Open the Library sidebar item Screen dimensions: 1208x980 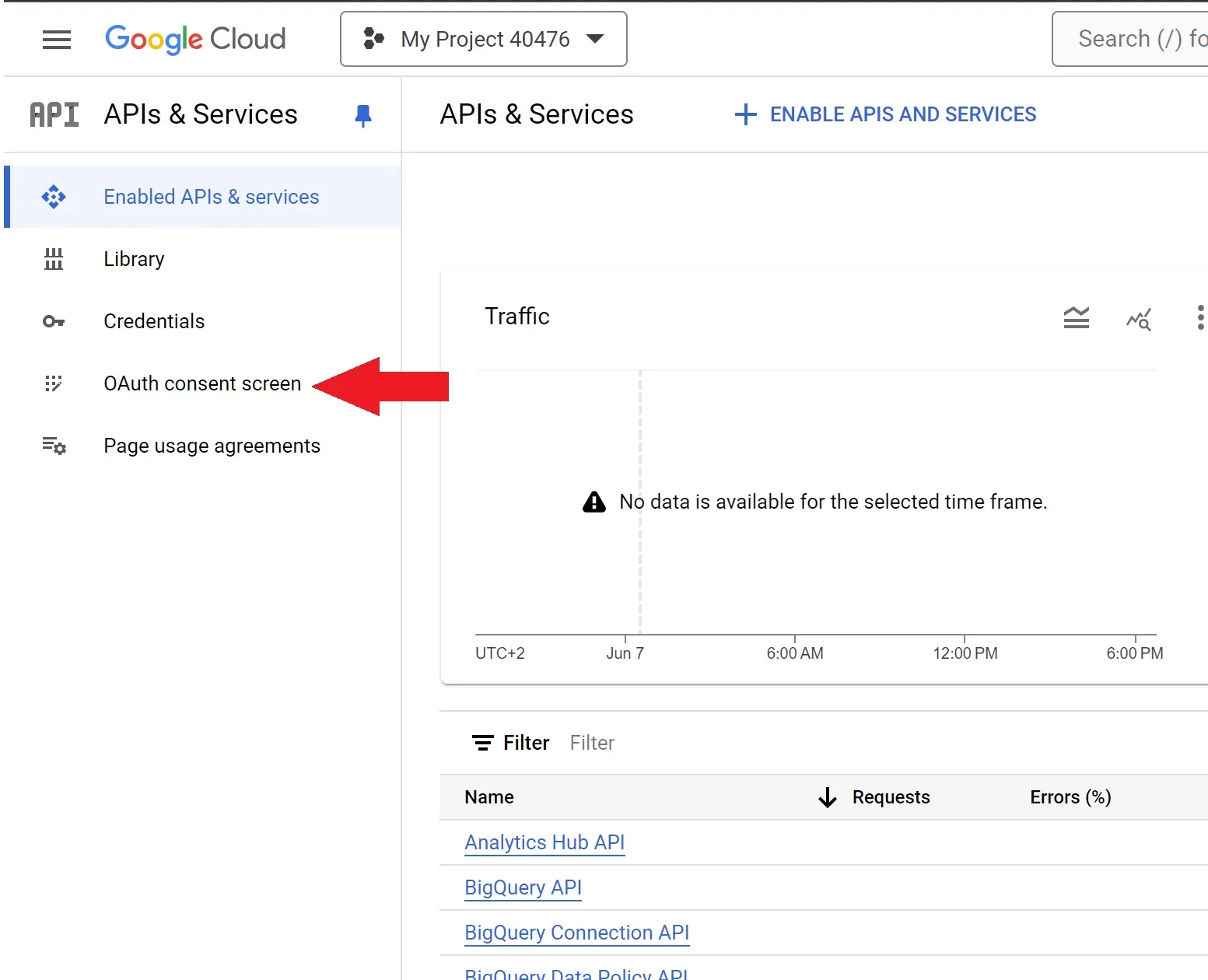pyautogui.click(x=134, y=259)
